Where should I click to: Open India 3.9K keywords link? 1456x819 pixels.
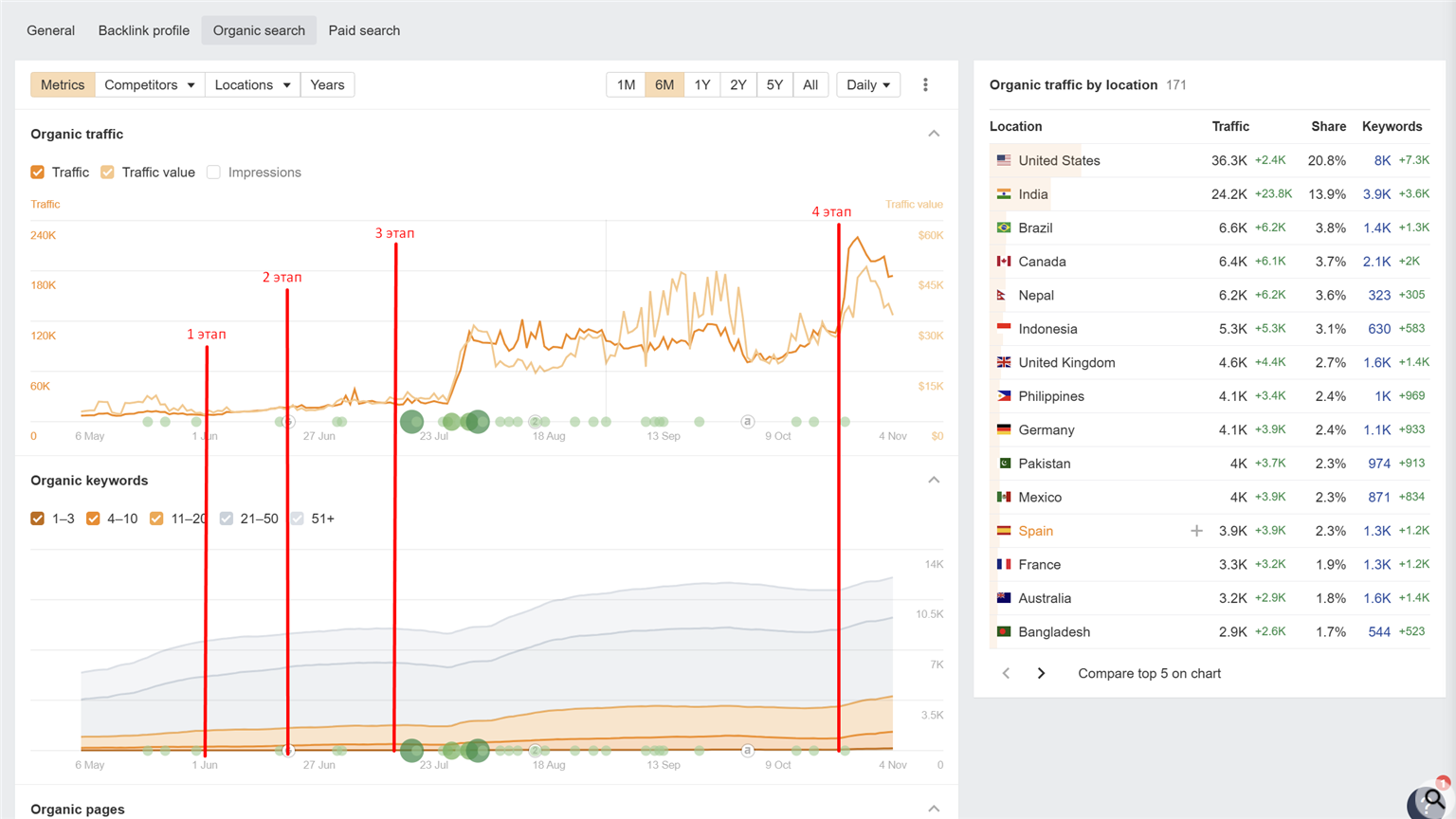(1376, 194)
